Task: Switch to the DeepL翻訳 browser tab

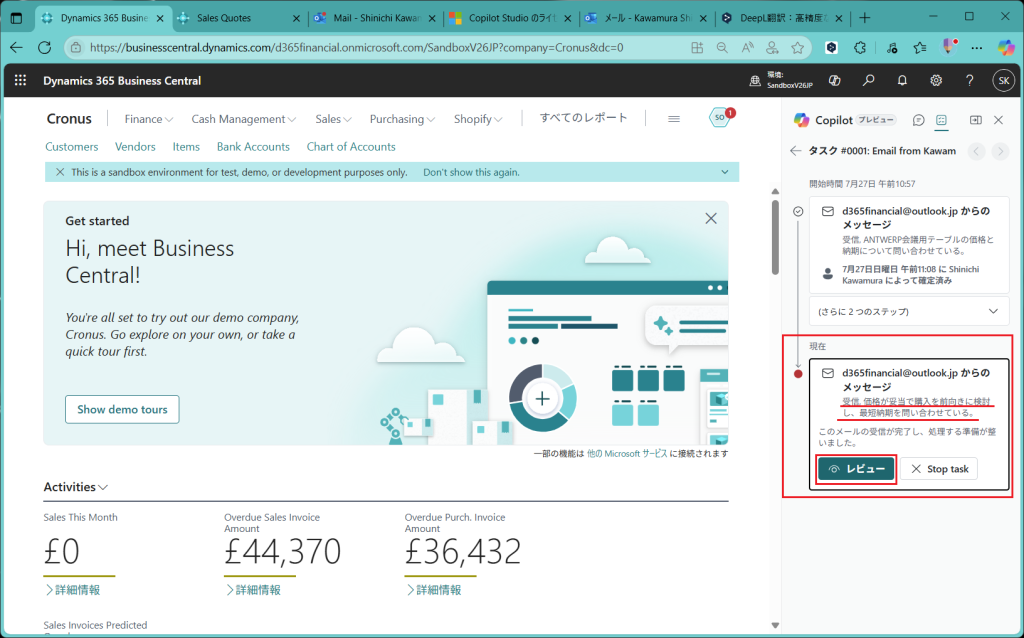Action: click(782, 18)
